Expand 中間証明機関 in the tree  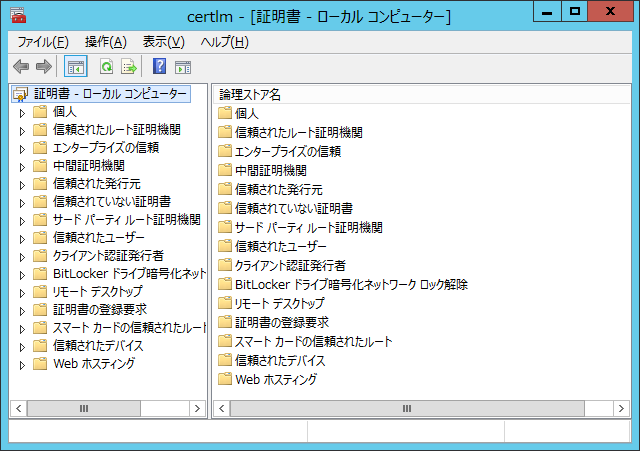tap(22, 167)
